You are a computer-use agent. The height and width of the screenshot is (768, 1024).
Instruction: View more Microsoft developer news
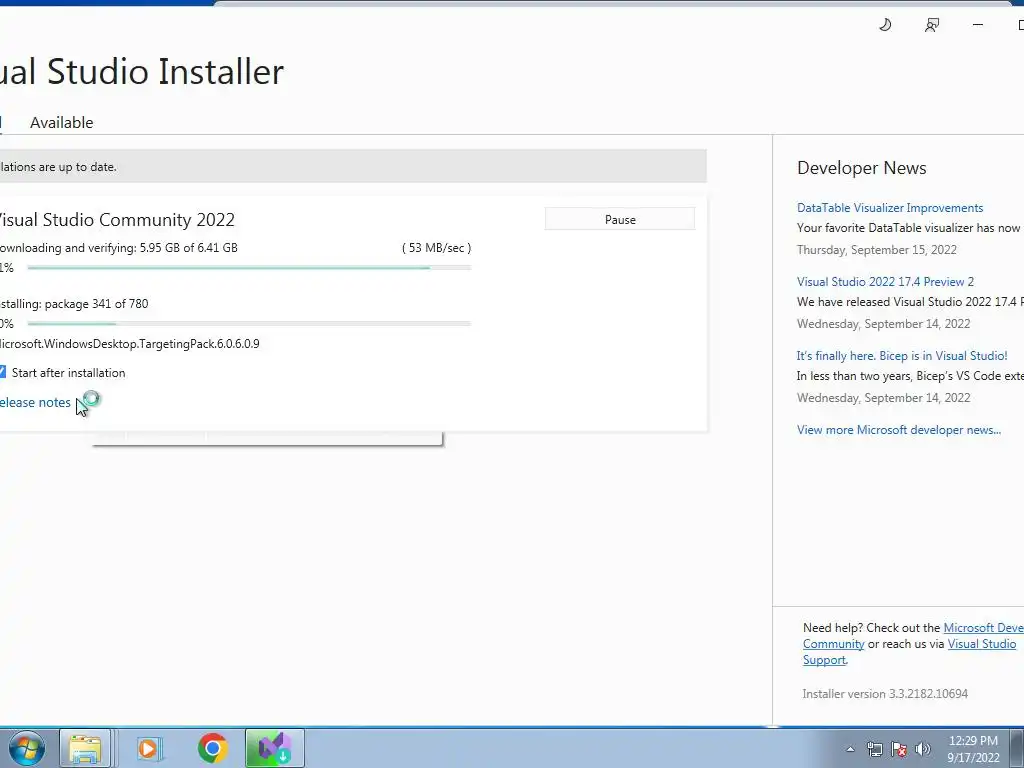899,430
